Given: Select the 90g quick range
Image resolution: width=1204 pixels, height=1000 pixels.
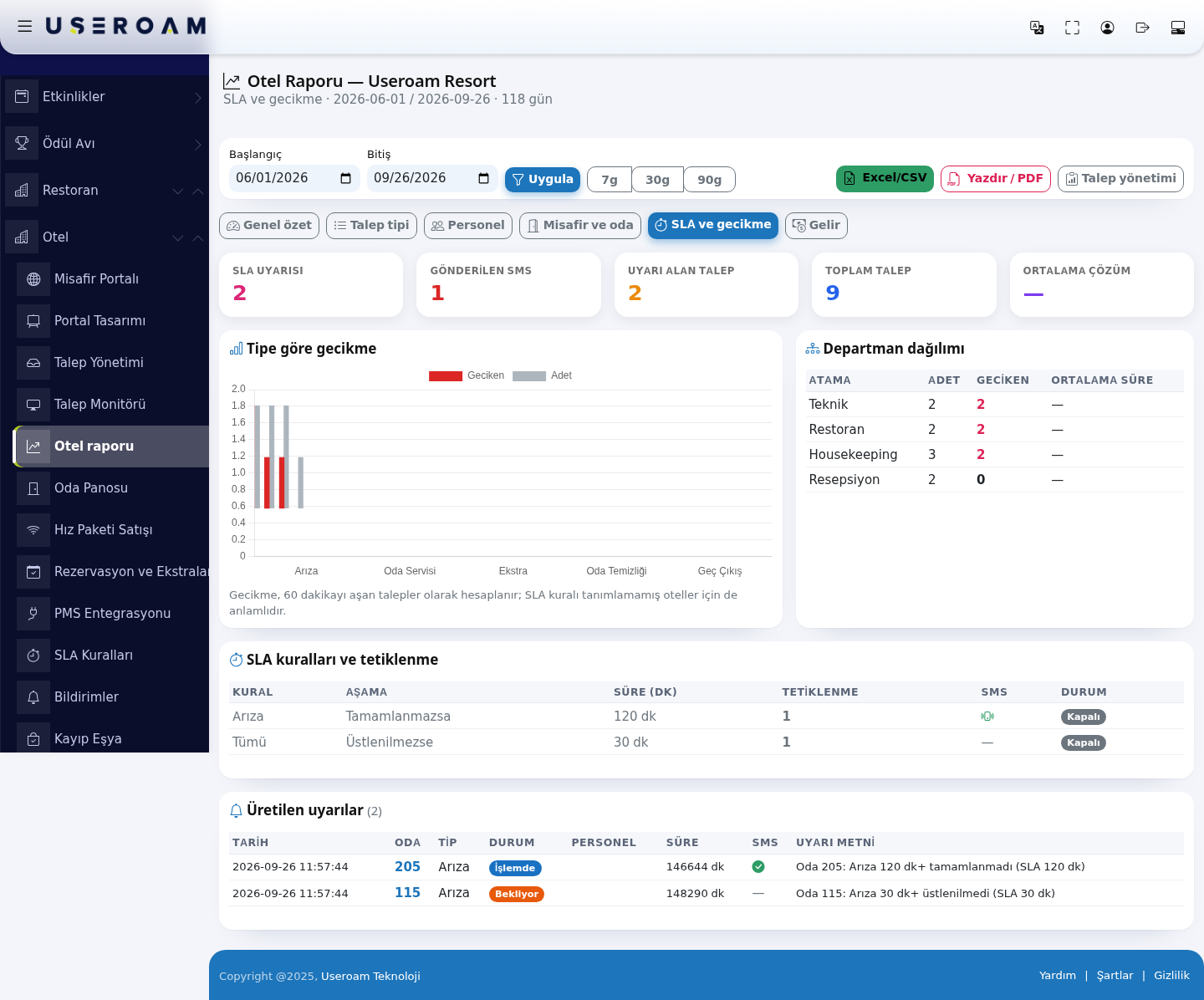Looking at the screenshot, I should pyautogui.click(x=709, y=180).
